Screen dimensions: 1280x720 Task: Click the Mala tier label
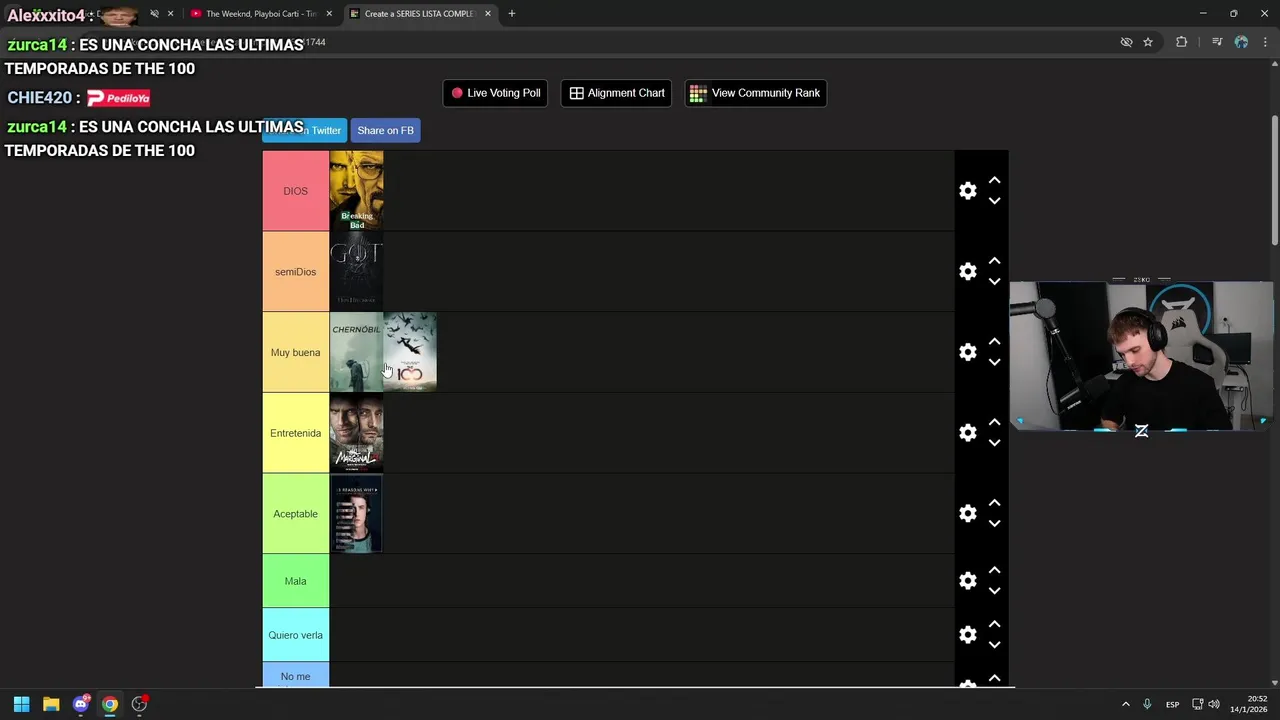click(x=295, y=581)
